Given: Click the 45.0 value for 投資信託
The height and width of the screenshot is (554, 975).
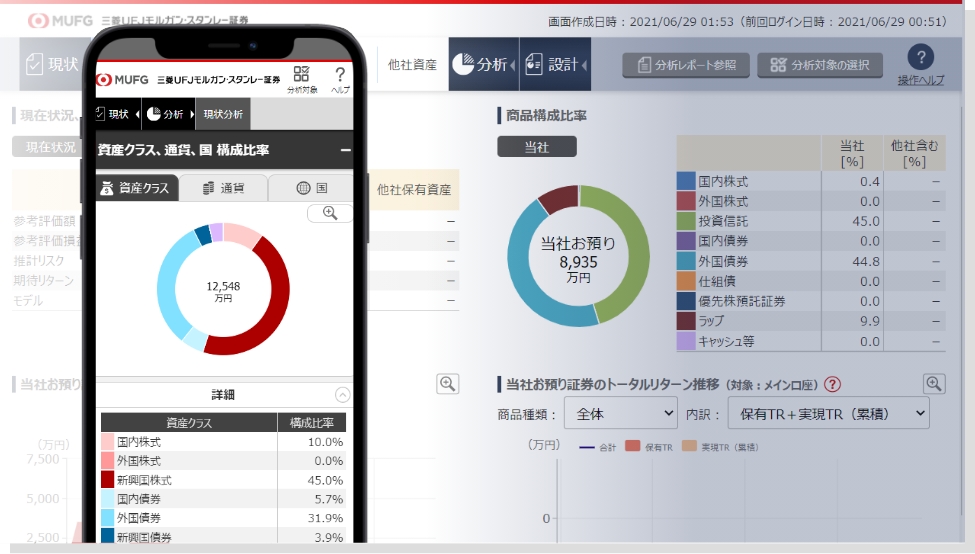Looking at the screenshot, I should pyautogui.click(x=866, y=221).
